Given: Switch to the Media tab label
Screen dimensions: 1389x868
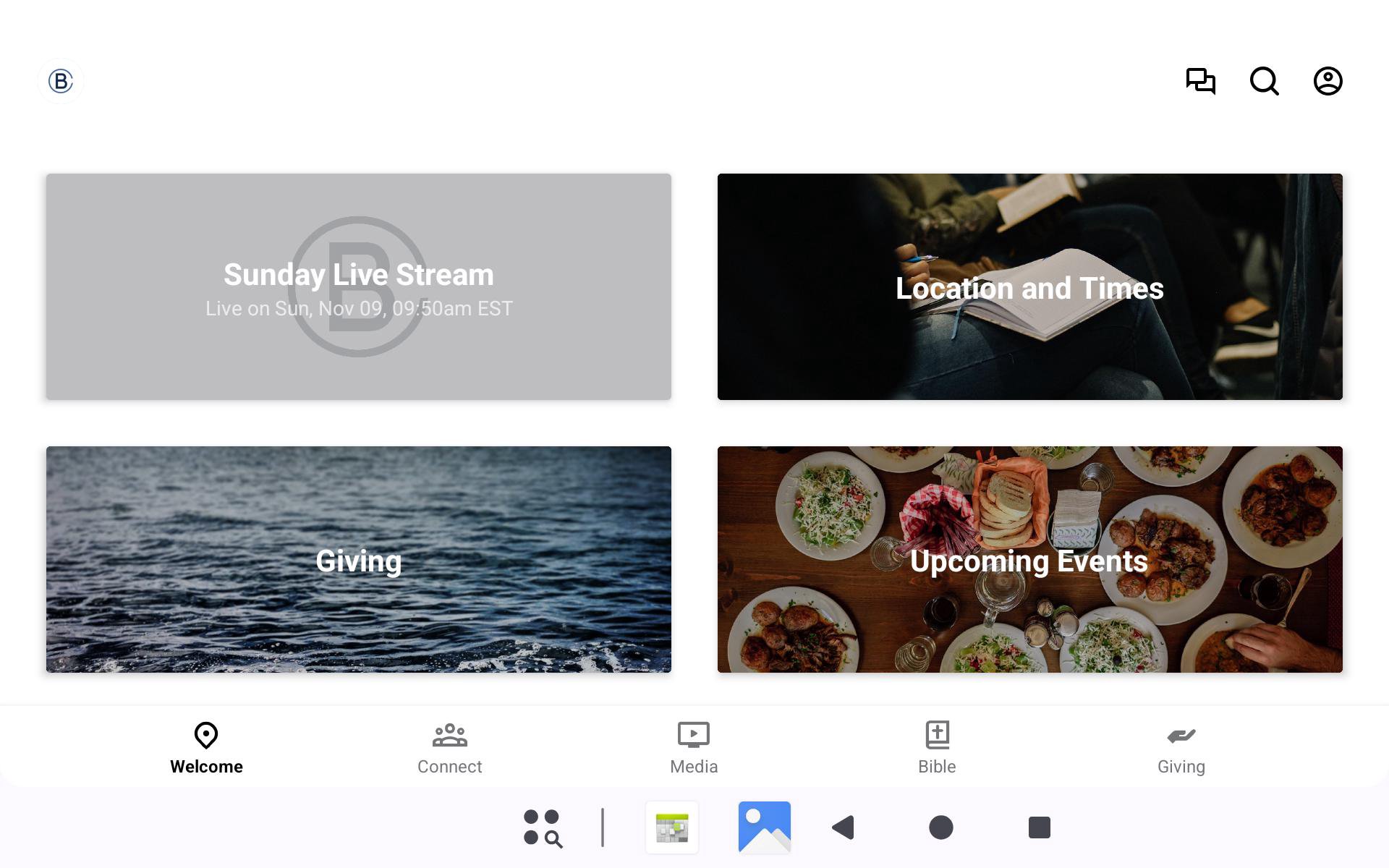Looking at the screenshot, I should click(693, 767).
